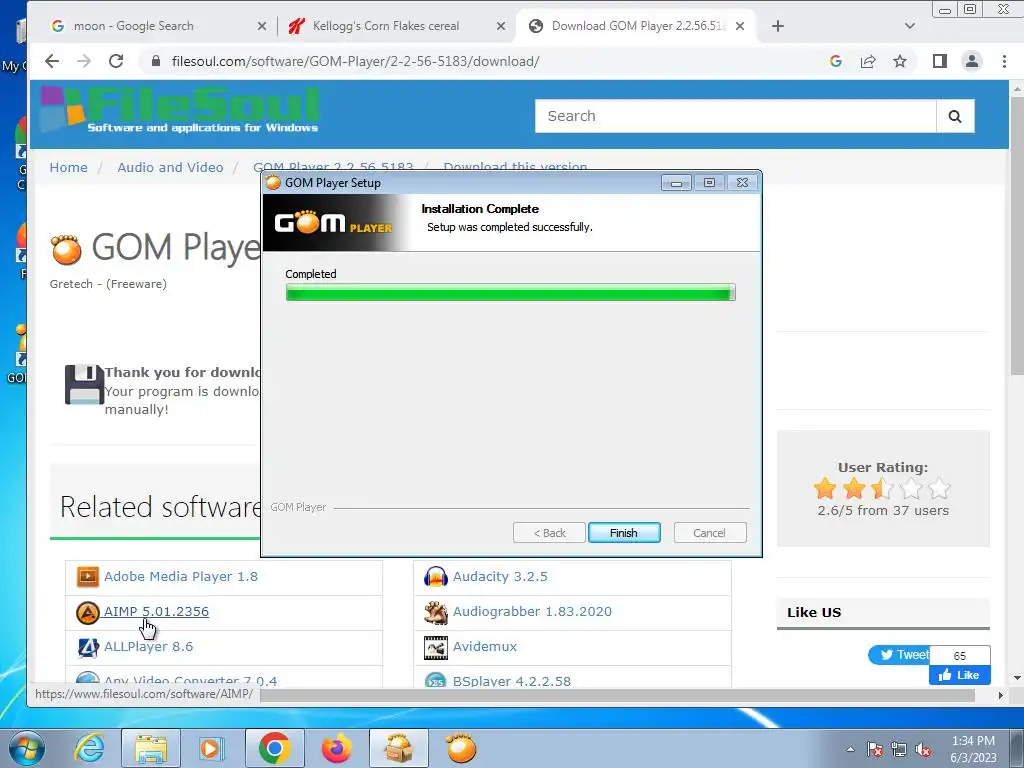Open the Home breadcrumb link
Image resolution: width=1024 pixels, height=768 pixels.
pos(69,167)
